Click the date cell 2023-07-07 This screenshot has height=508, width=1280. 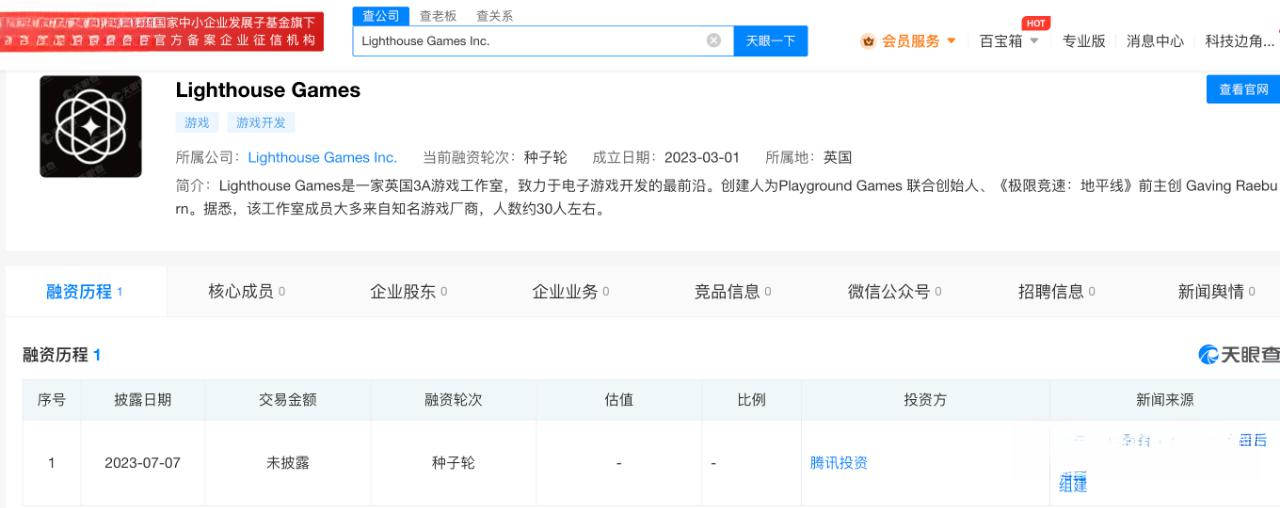[x=142, y=463]
